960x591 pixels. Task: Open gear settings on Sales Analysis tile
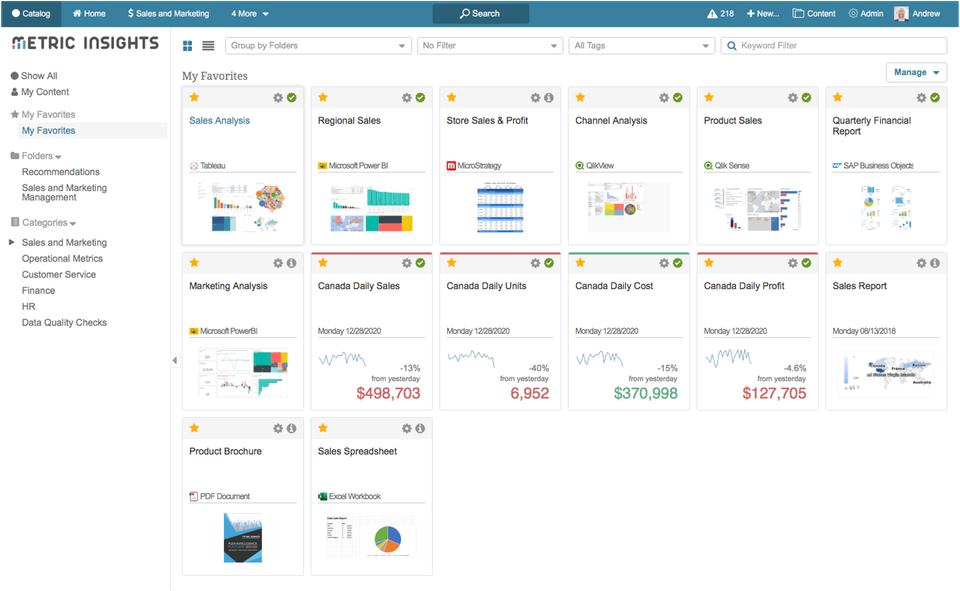pos(277,98)
